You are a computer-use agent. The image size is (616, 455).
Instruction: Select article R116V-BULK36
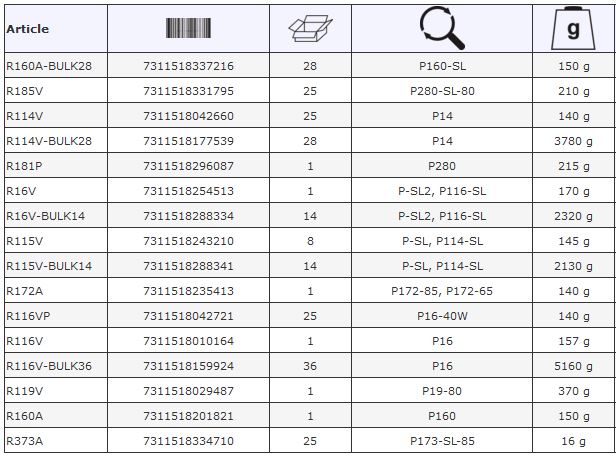click(x=49, y=366)
